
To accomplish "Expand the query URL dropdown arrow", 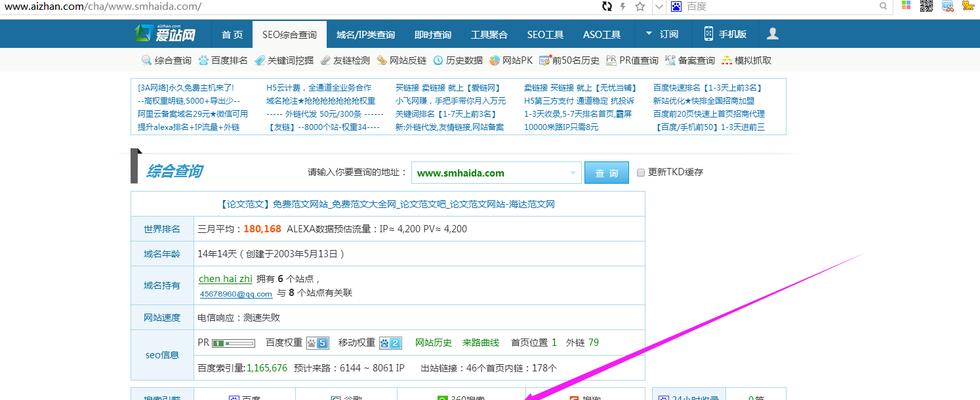I will (573, 173).
